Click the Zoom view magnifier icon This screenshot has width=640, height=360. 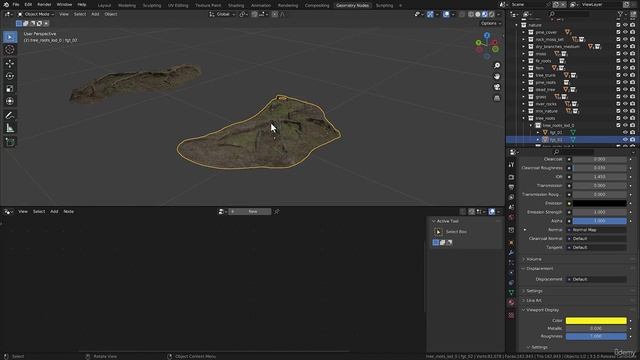[497, 66]
